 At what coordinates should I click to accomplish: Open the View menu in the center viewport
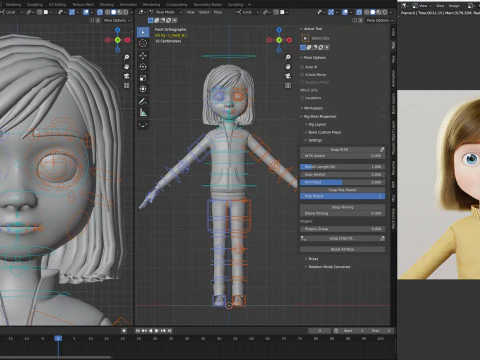pos(190,12)
